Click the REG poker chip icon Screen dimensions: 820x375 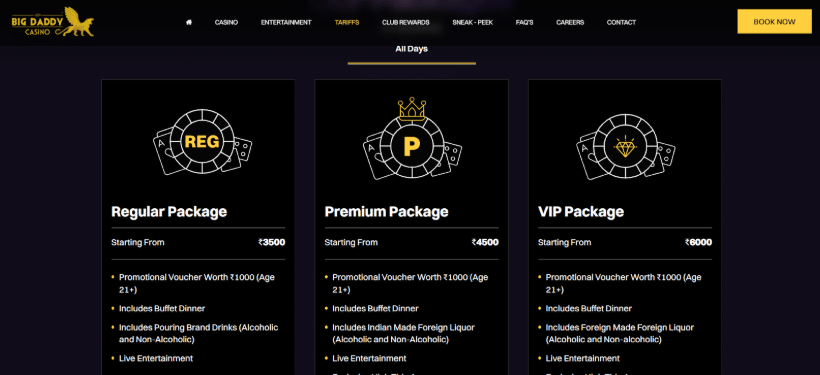click(x=202, y=142)
